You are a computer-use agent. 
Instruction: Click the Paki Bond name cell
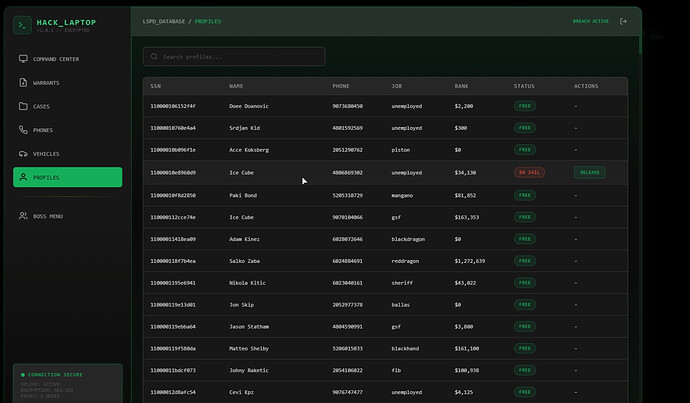pyautogui.click(x=243, y=195)
